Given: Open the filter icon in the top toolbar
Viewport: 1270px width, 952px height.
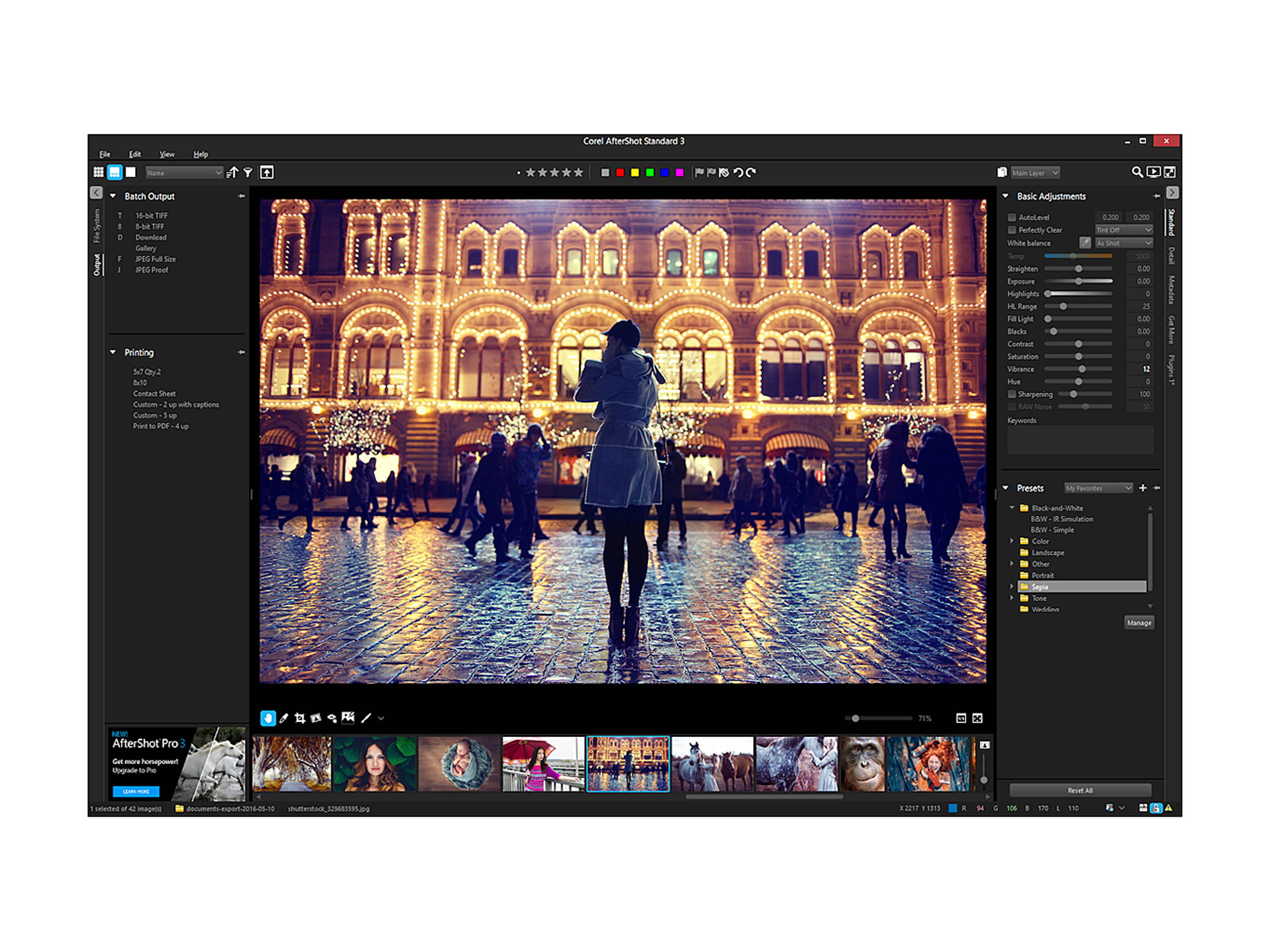Looking at the screenshot, I should 247,172.
